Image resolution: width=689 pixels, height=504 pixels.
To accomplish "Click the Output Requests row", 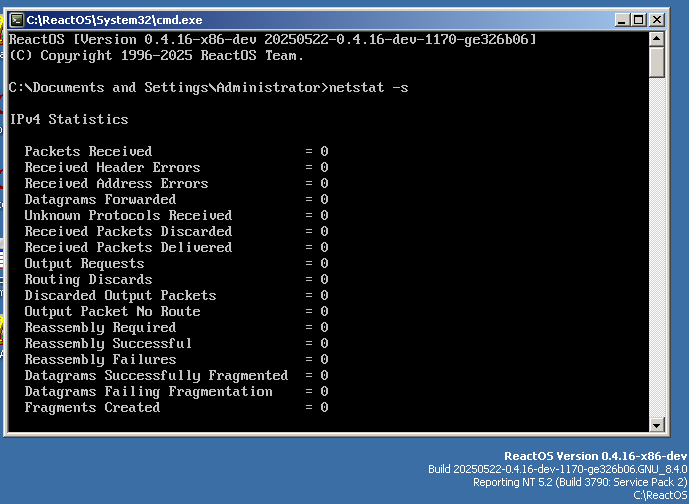I will (x=176, y=263).
